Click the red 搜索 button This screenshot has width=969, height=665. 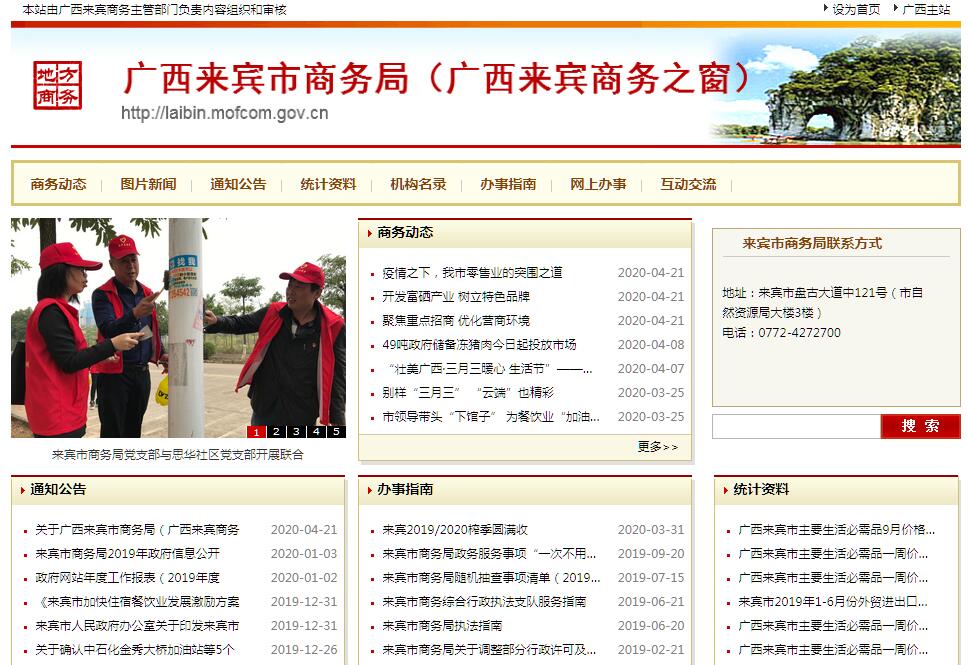coord(920,426)
